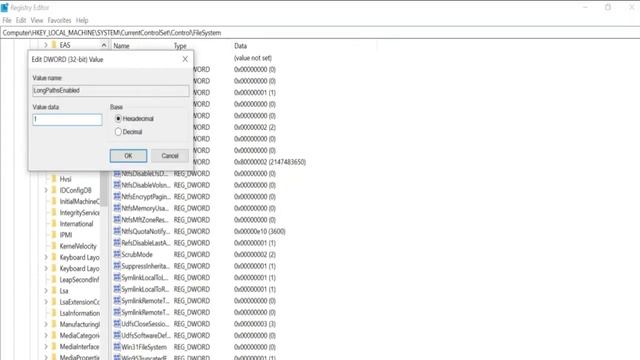Expand the ManufacturingI tree node

pyautogui.click(x=46, y=324)
